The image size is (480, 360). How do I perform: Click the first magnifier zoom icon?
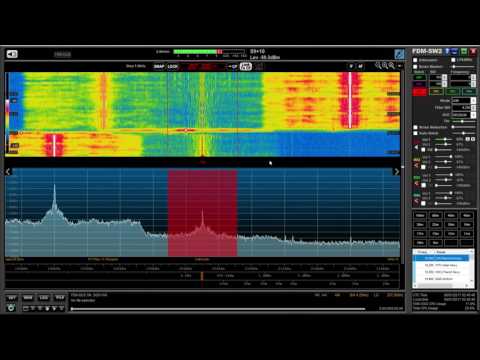[x=378, y=65]
